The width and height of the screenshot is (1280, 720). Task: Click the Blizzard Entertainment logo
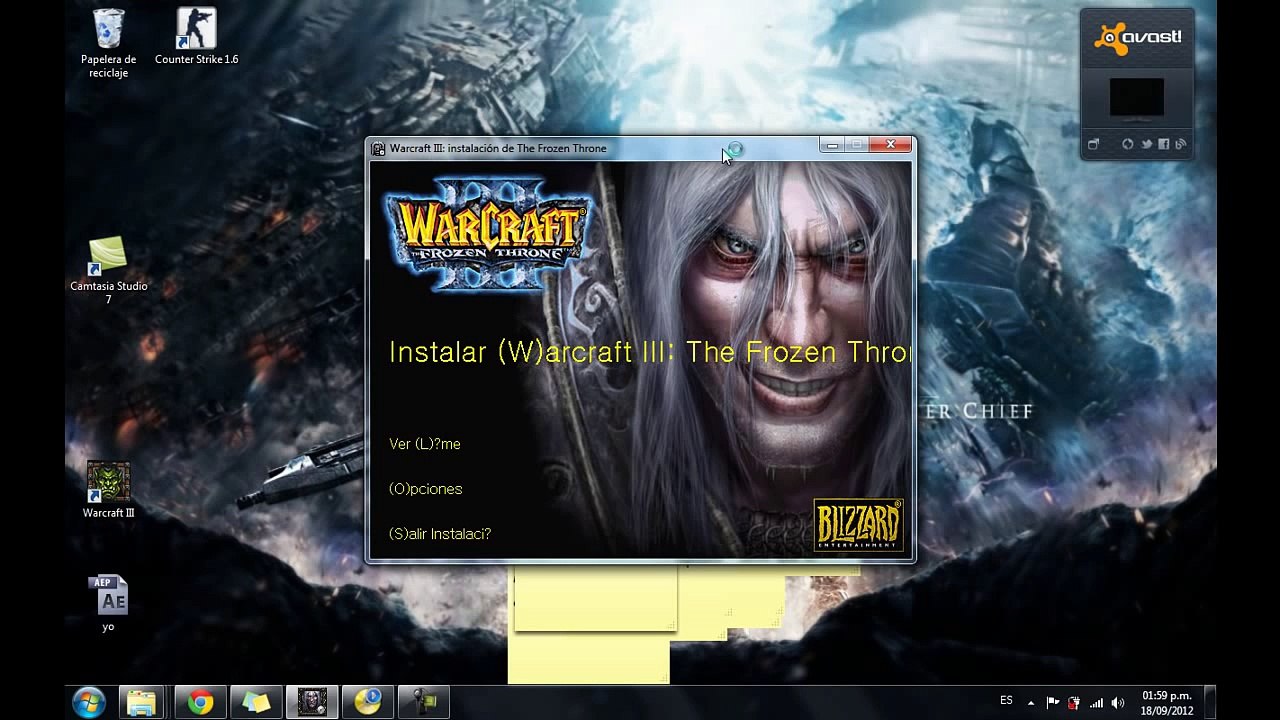pos(859,525)
